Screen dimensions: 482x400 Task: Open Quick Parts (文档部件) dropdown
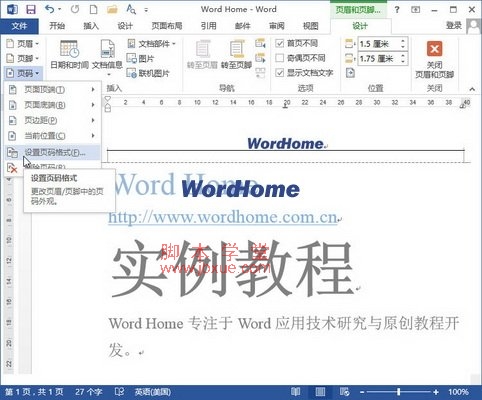click(x=151, y=44)
